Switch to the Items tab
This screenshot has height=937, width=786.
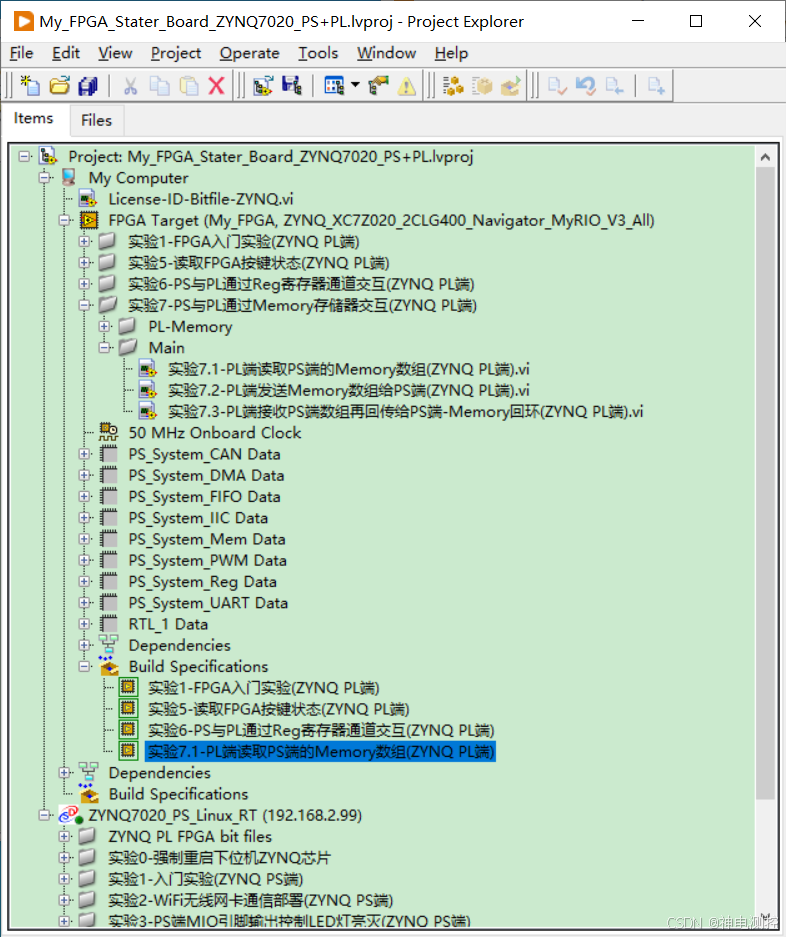click(33, 118)
